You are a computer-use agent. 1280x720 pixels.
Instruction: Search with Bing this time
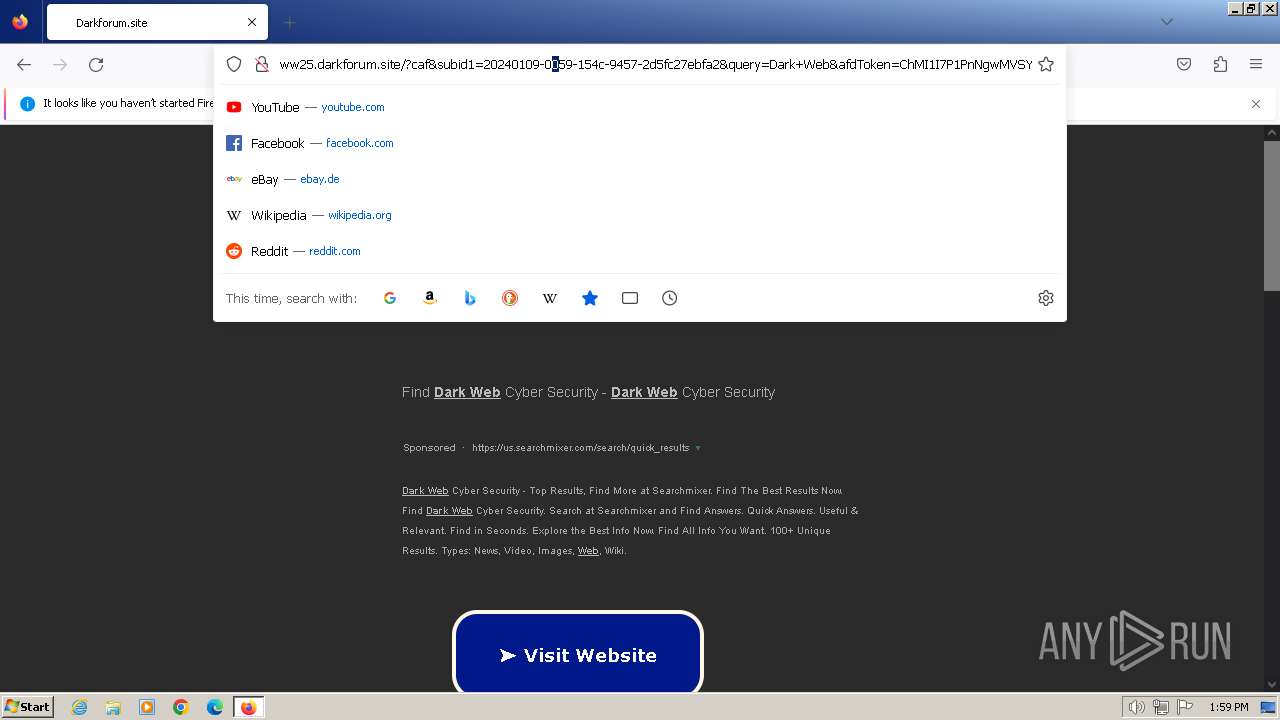pyautogui.click(x=470, y=298)
